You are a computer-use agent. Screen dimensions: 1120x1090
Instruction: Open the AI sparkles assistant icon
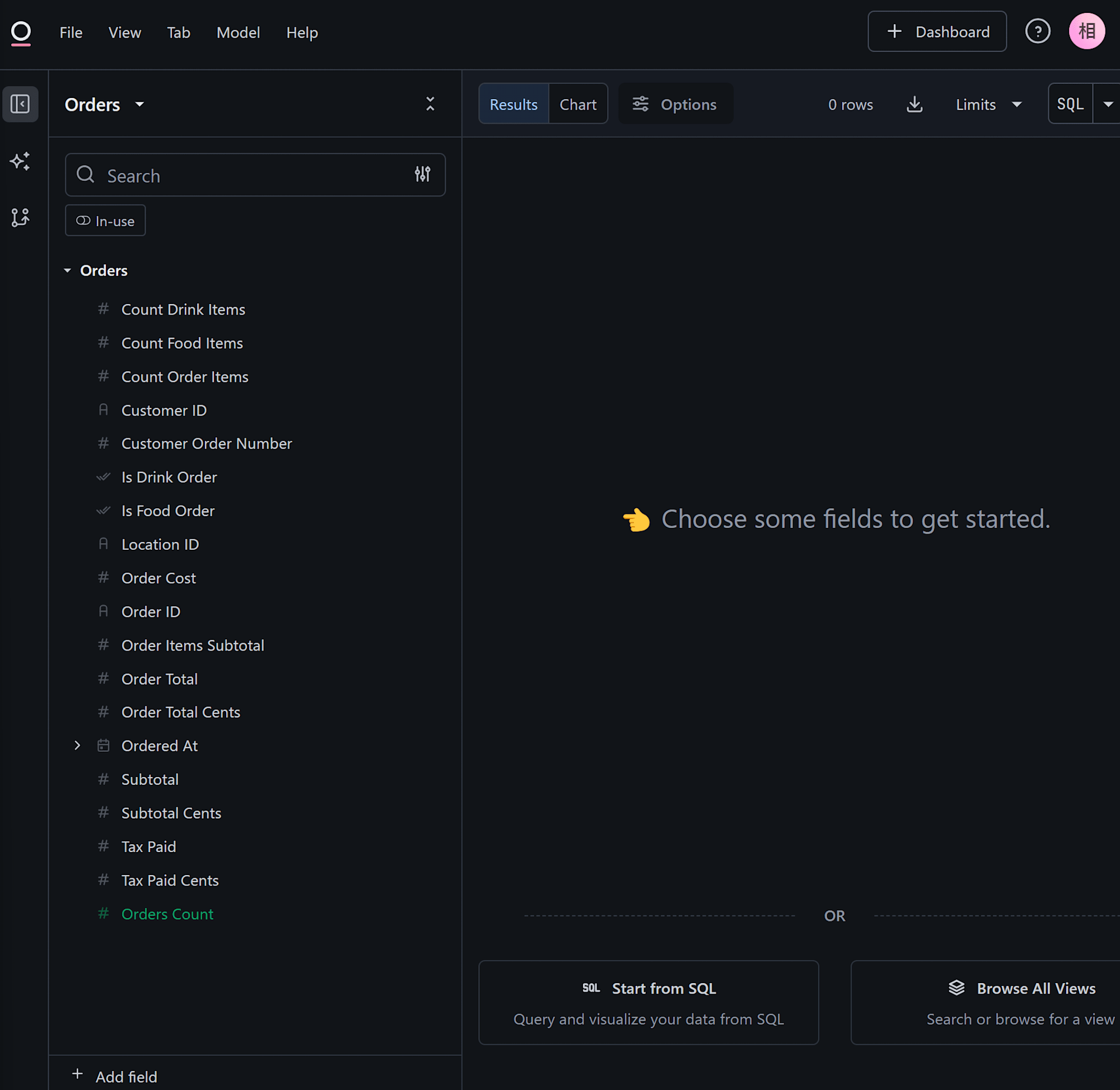pyautogui.click(x=20, y=161)
